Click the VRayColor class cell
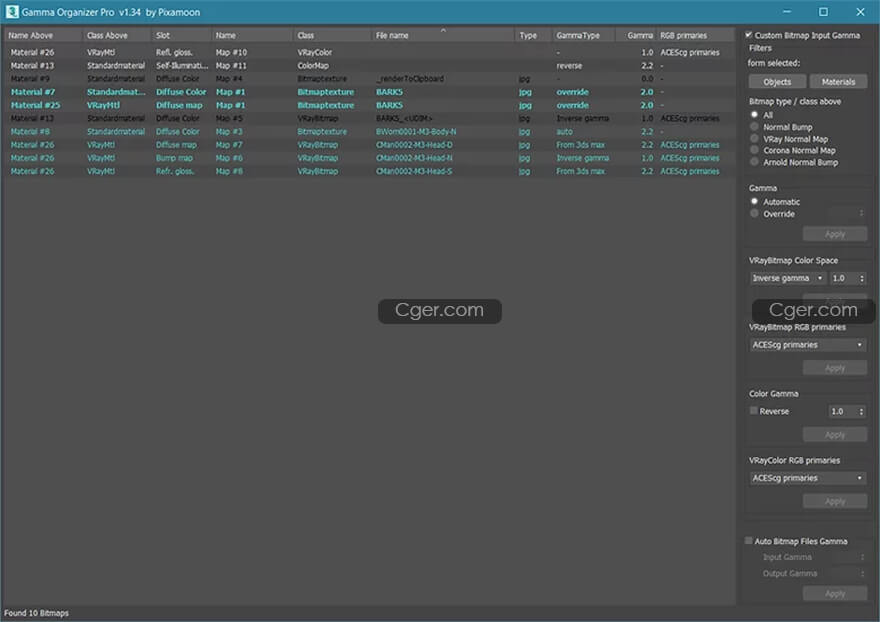Image resolution: width=880 pixels, height=622 pixels. point(315,52)
